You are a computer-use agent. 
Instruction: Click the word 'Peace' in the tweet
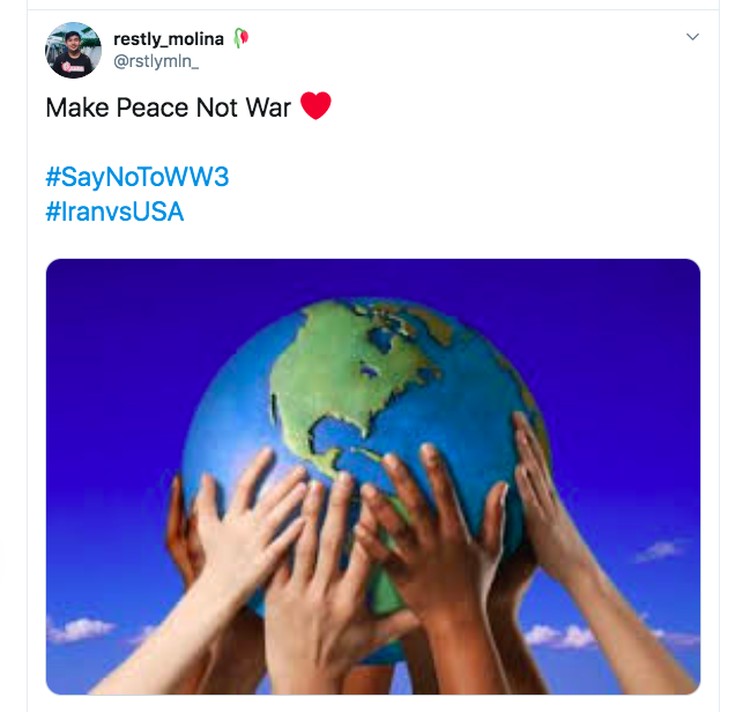[153, 107]
